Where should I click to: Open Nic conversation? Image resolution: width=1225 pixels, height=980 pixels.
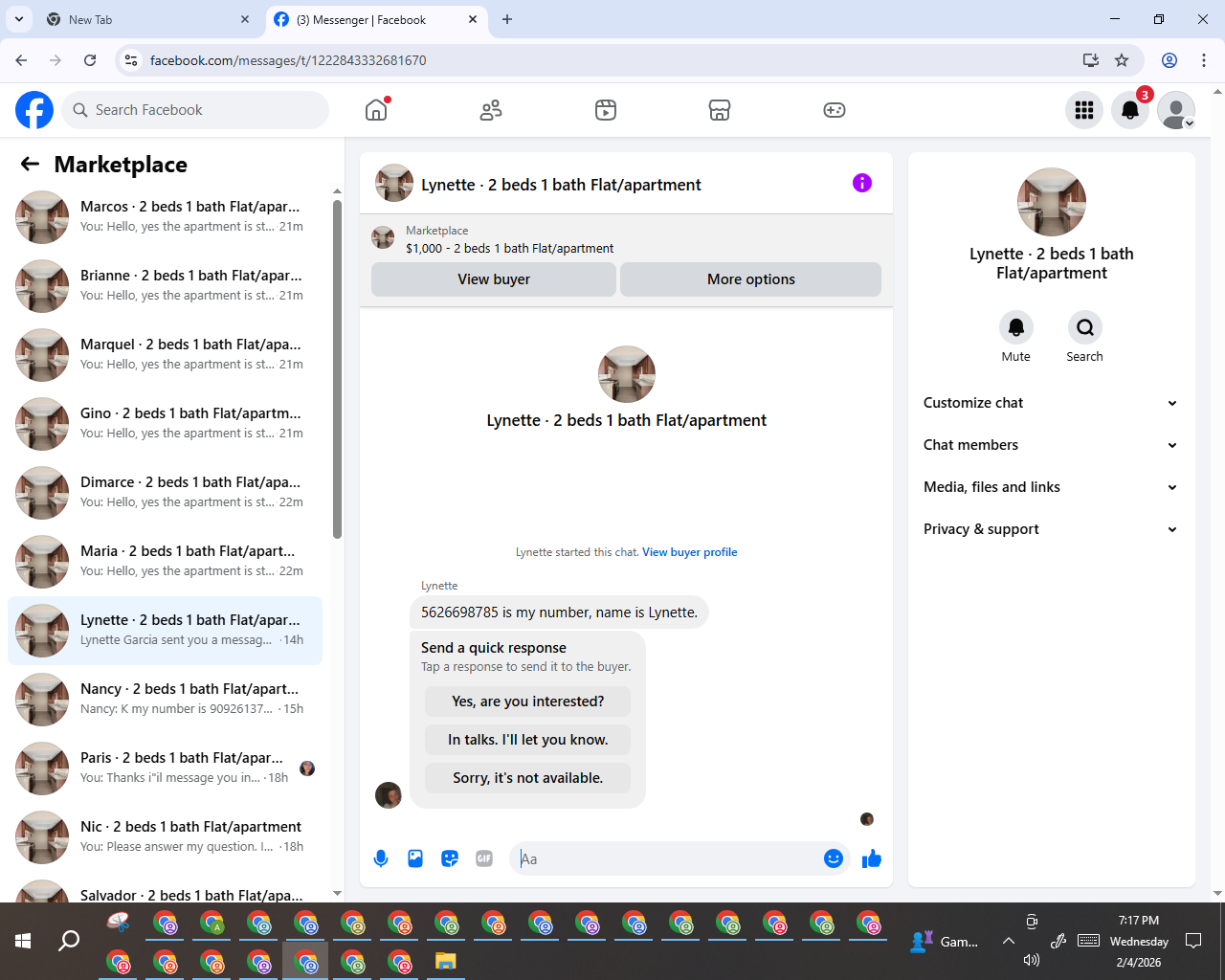point(165,837)
